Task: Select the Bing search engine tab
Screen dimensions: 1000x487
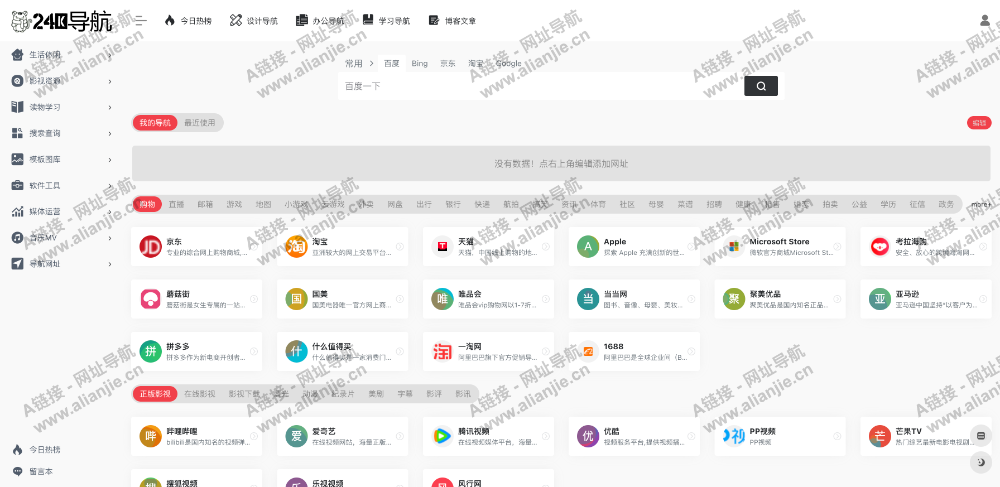Action: pos(420,63)
